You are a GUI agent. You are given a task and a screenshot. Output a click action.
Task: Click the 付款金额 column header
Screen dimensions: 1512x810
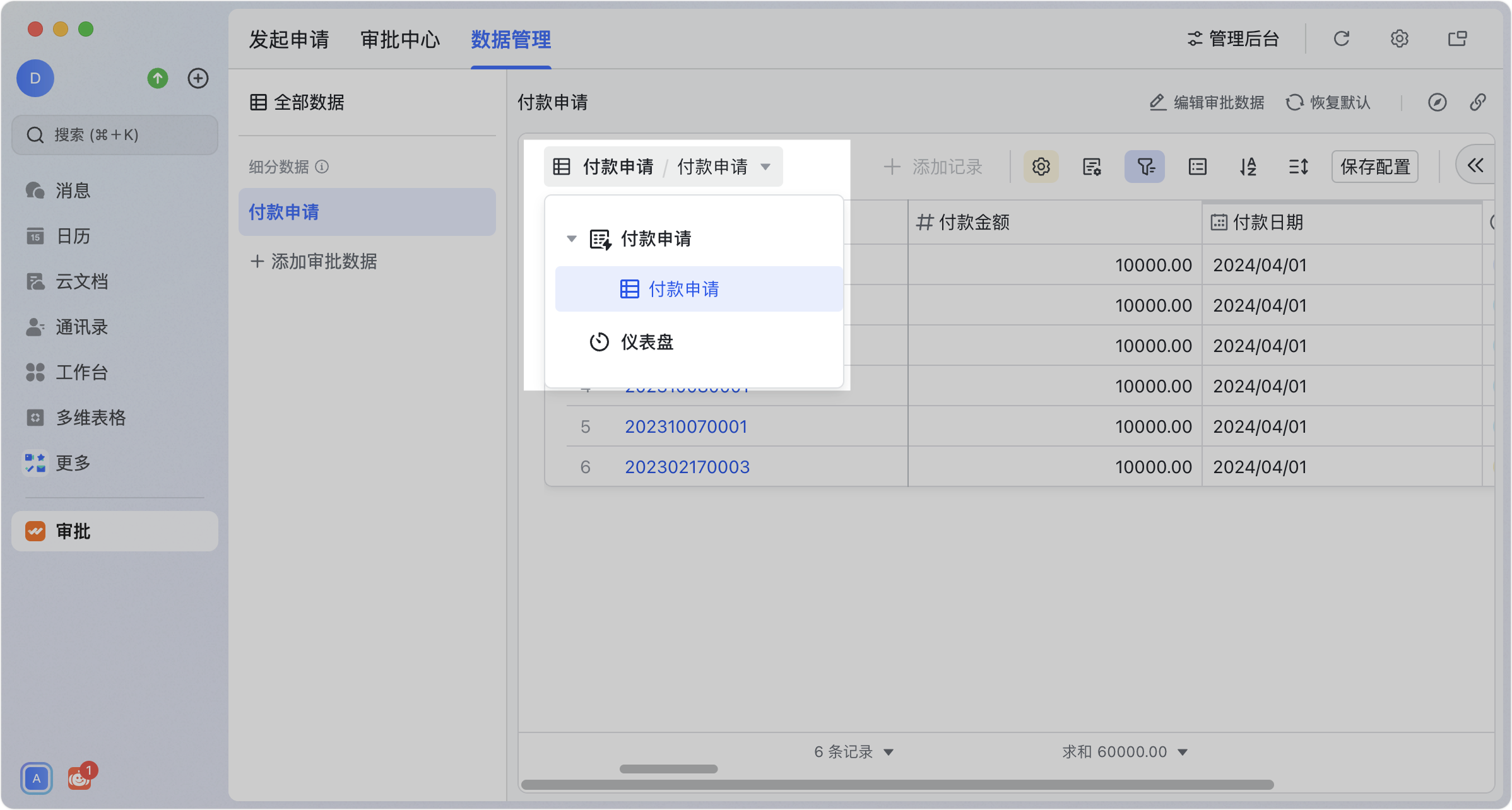coord(1054,222)
